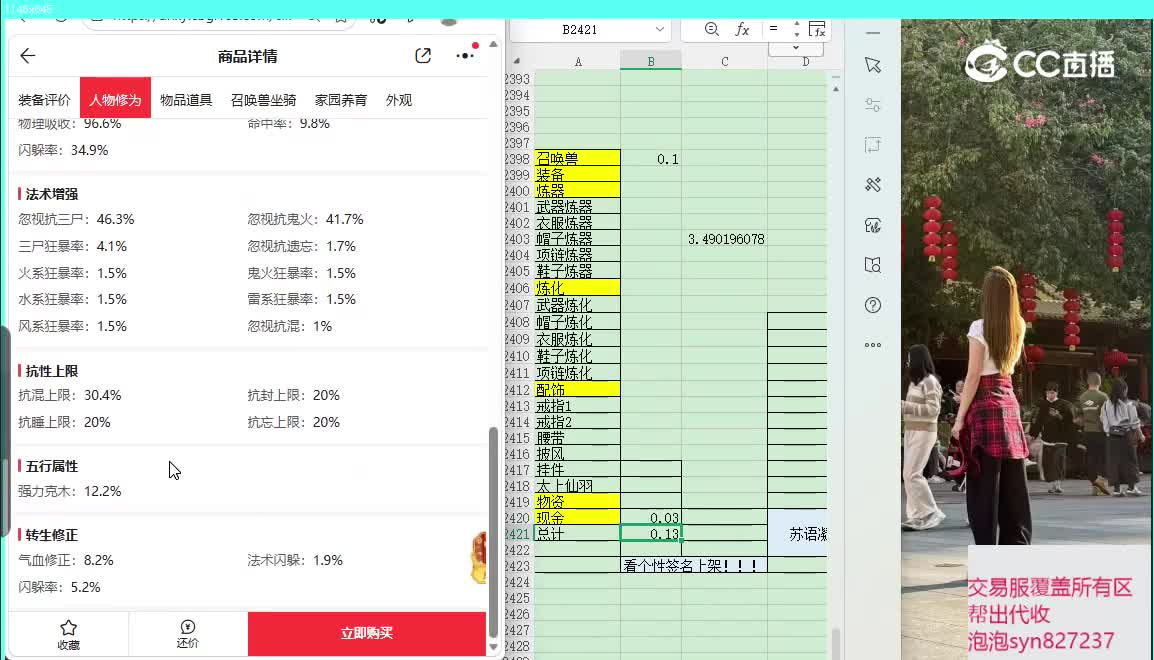Expand the formula bar chevron
Viewport: 1154px width, 660px height.
click(x=796, y=48)
